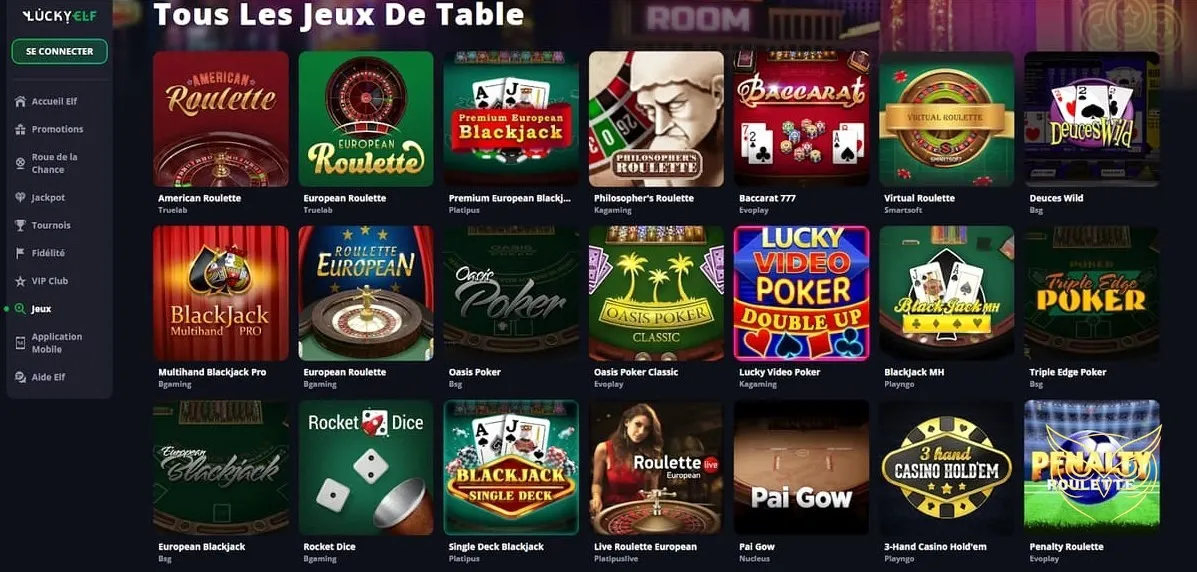The width and height of the screenshot is (1197, 572).
Task: Click the Fidélité flag icon
Action: tap(21, 254)
